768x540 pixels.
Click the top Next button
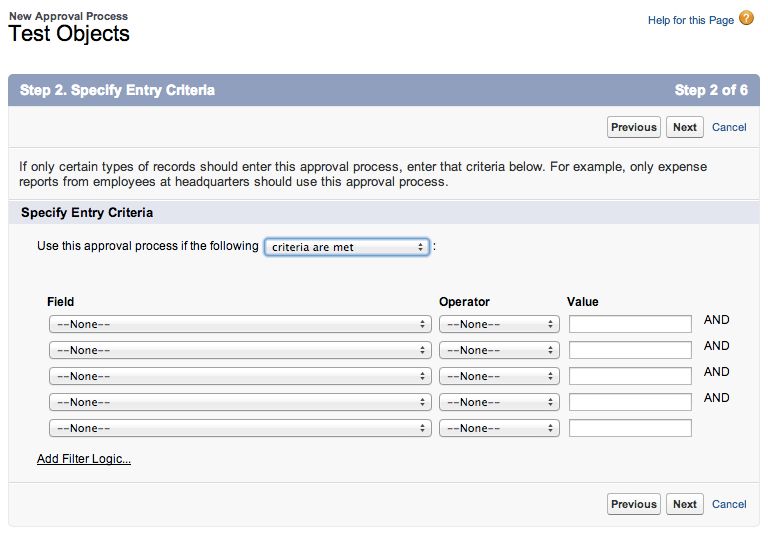(x=685, y=127)
